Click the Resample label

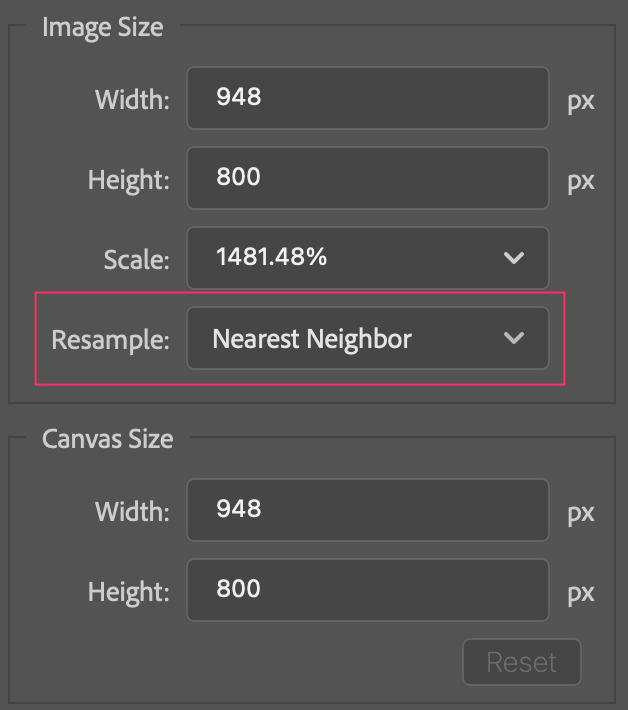(x=111, y=340)
